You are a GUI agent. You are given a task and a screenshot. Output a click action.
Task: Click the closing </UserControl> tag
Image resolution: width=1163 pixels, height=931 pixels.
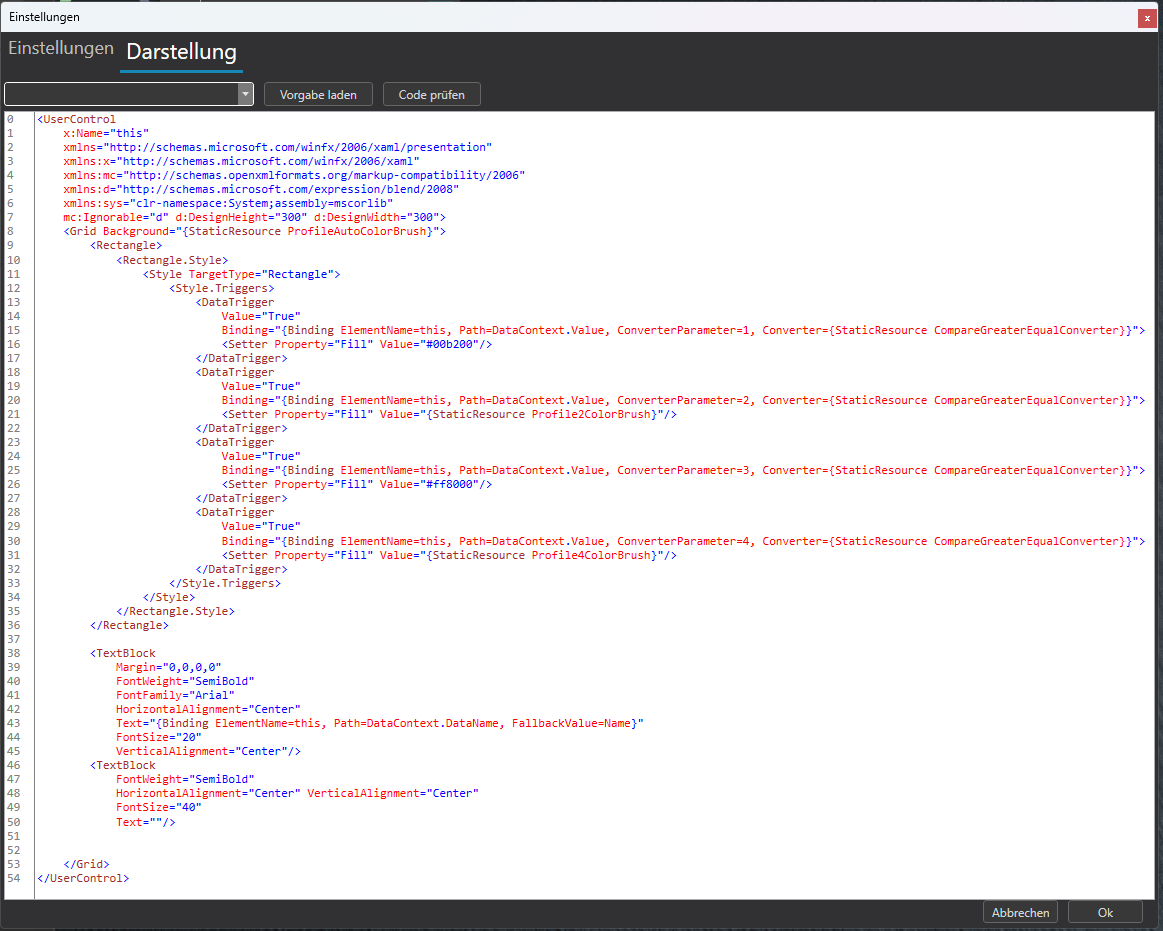[x=83, y=878]
